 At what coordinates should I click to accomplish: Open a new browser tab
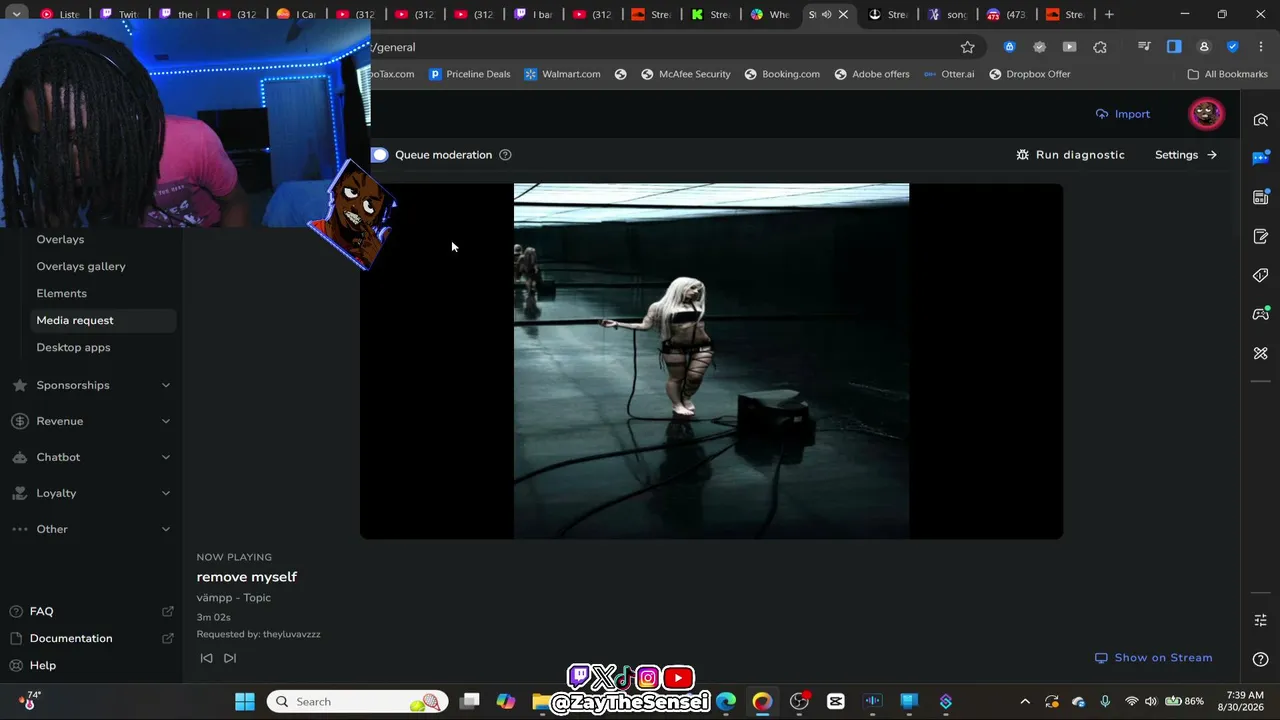(1109, 15)
